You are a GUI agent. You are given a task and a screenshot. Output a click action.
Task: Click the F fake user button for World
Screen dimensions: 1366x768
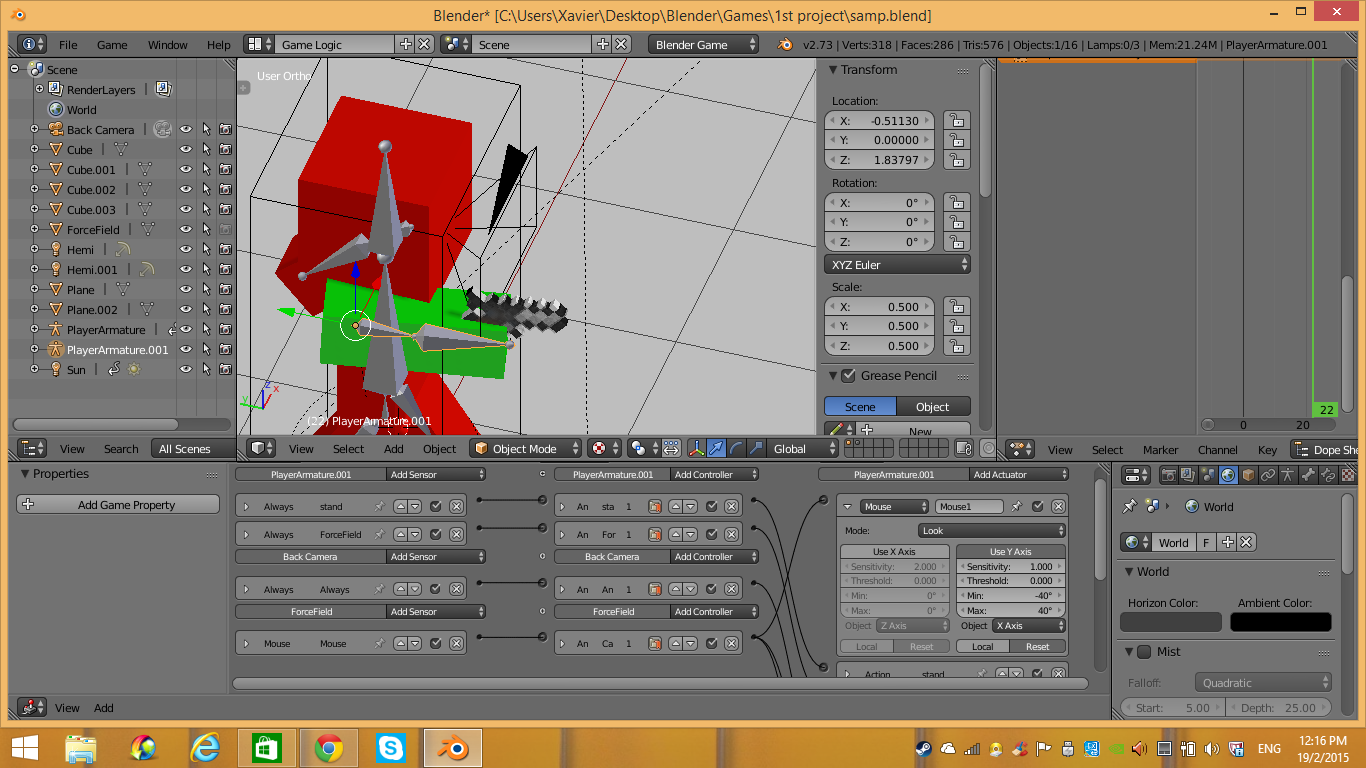pos(1206,542)
